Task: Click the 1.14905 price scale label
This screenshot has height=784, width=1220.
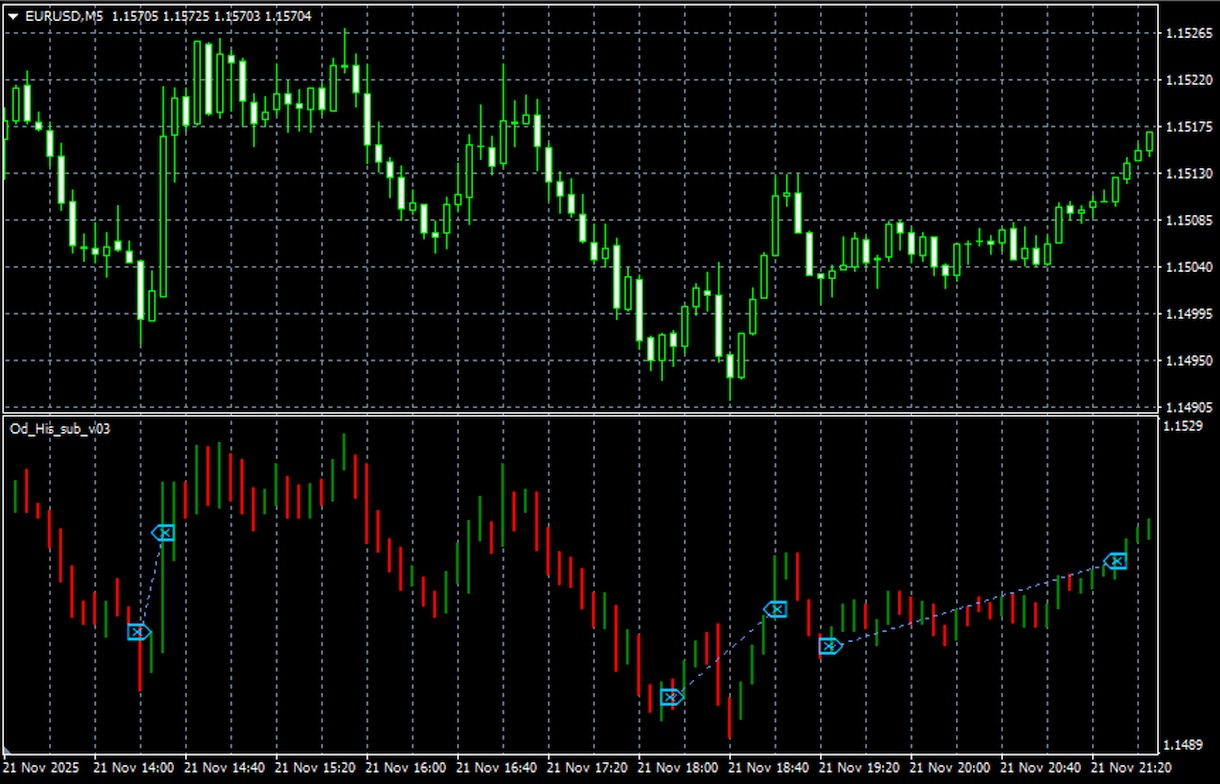Action: (x=1187, y=408)
